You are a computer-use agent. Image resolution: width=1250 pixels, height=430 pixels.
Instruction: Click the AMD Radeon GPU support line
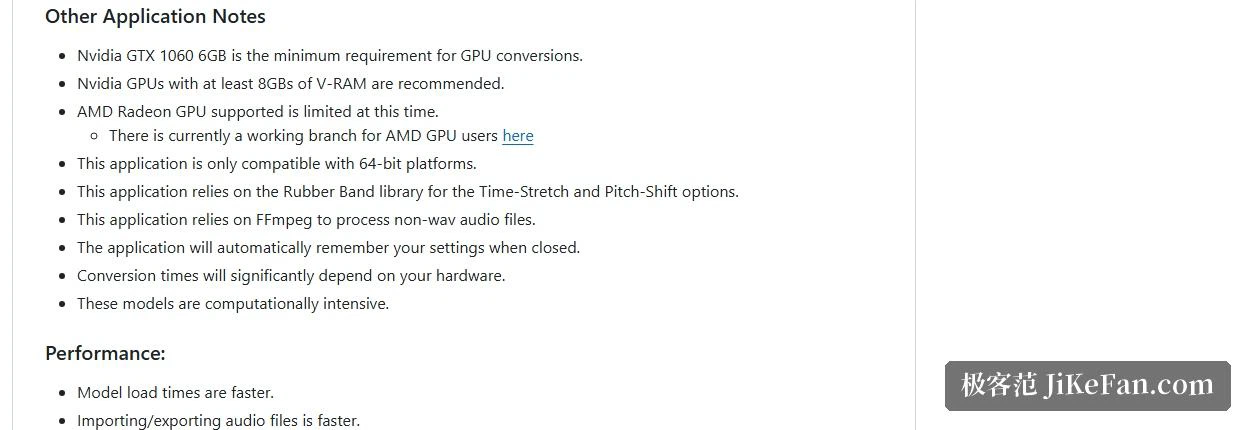(258, 112)
